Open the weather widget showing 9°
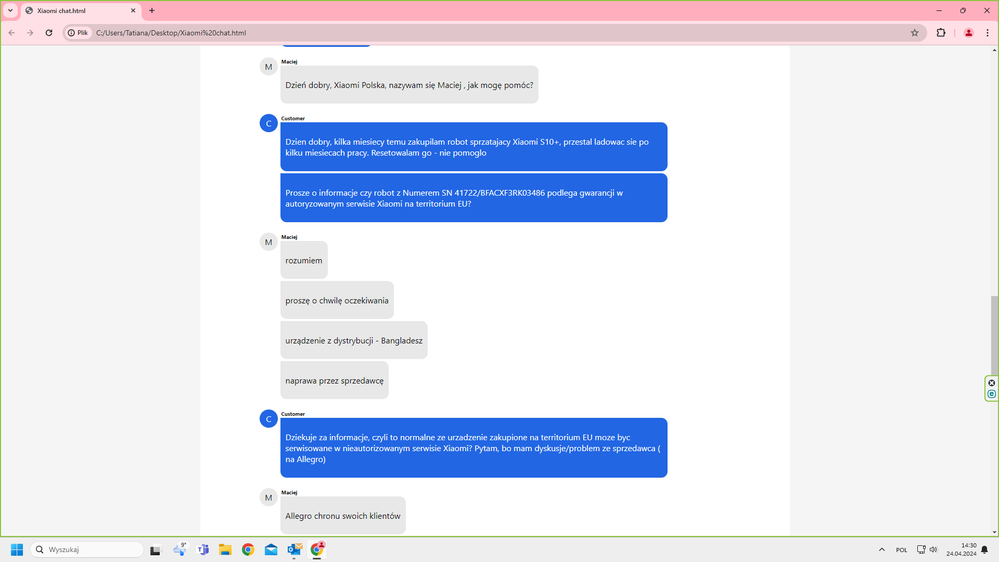 (x=180, y=549)
